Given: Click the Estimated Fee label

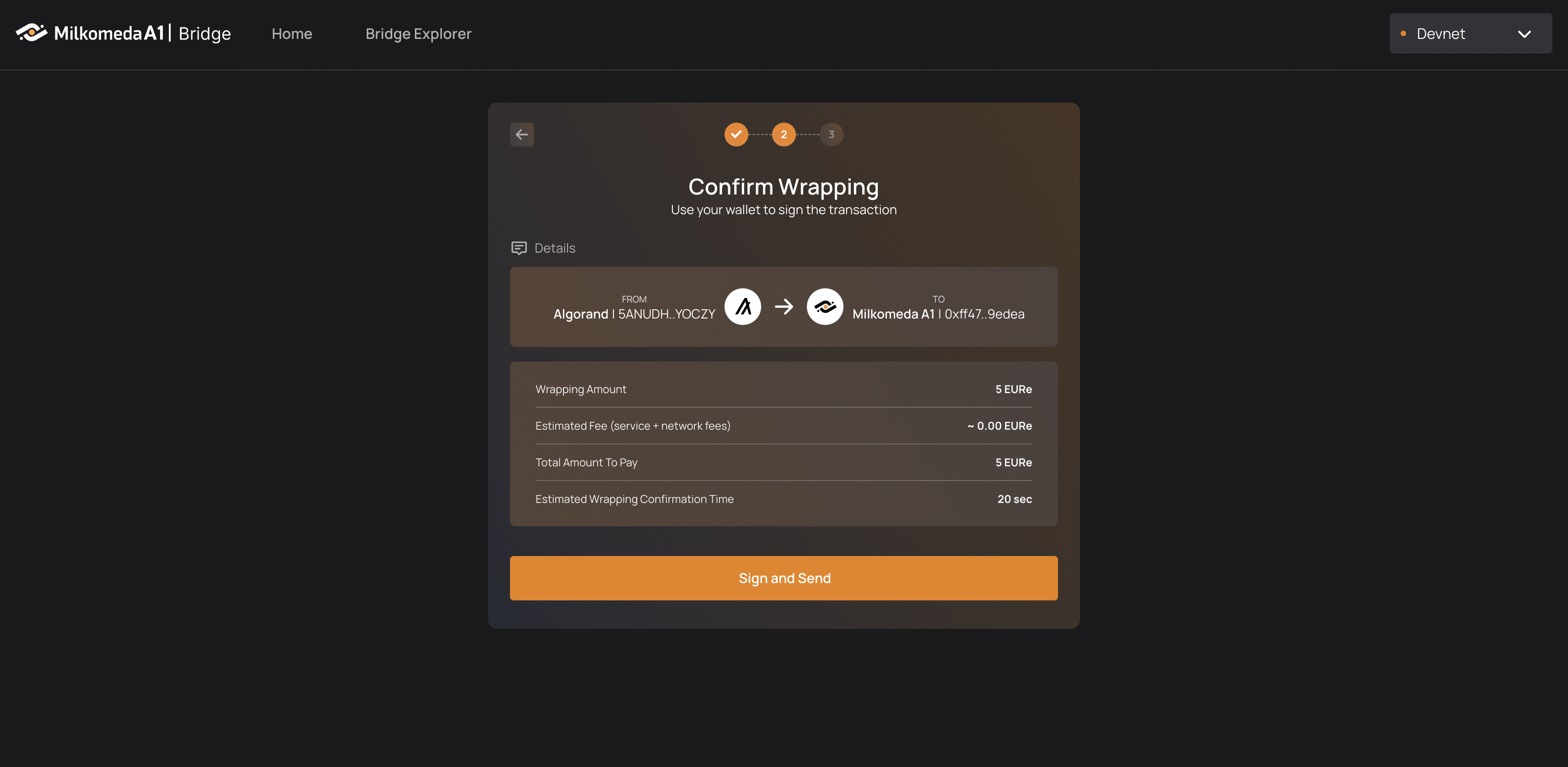Looking at the screenshot, I should click(x=633, y=426).
